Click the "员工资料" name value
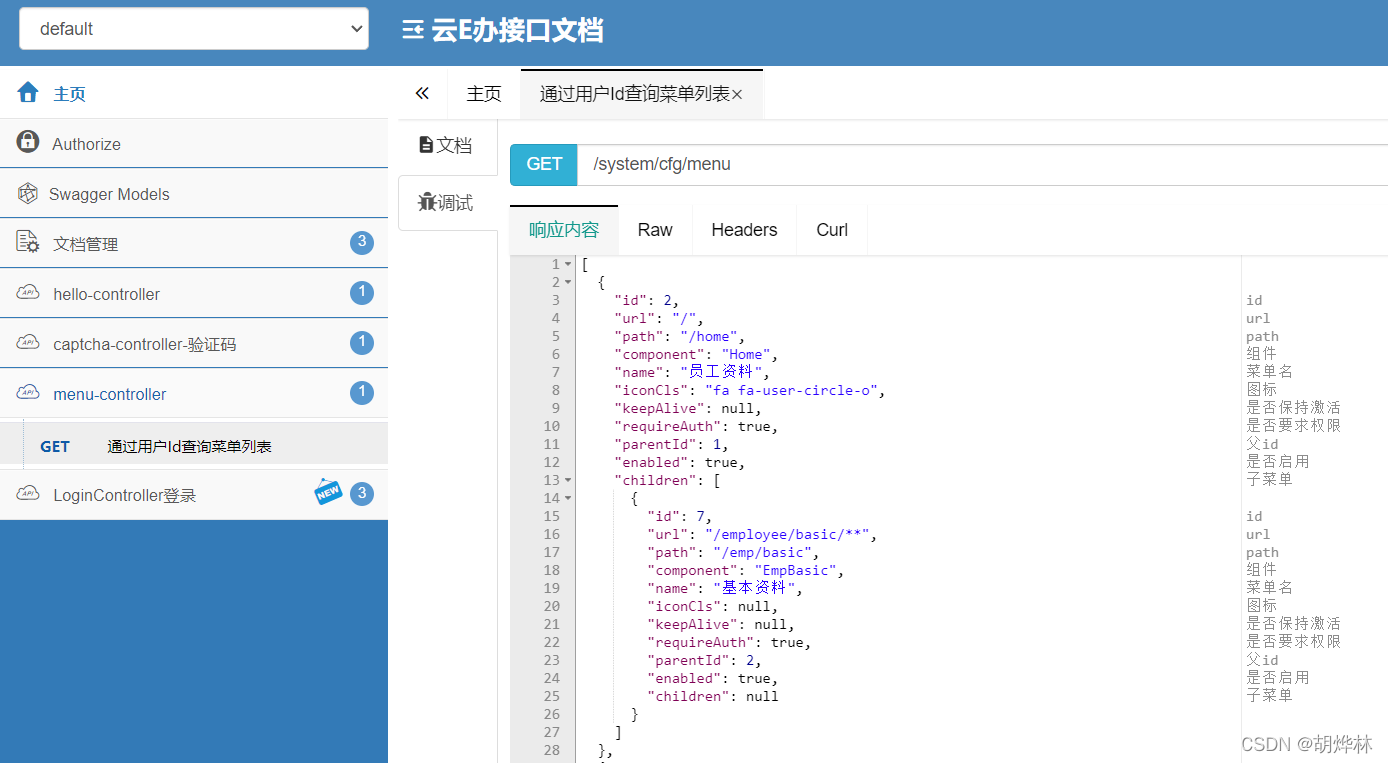The image size is (1388, 763). tap(721, 373)
